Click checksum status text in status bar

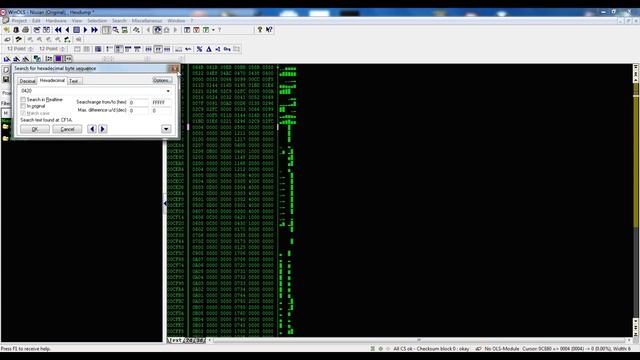coord(431,349)
